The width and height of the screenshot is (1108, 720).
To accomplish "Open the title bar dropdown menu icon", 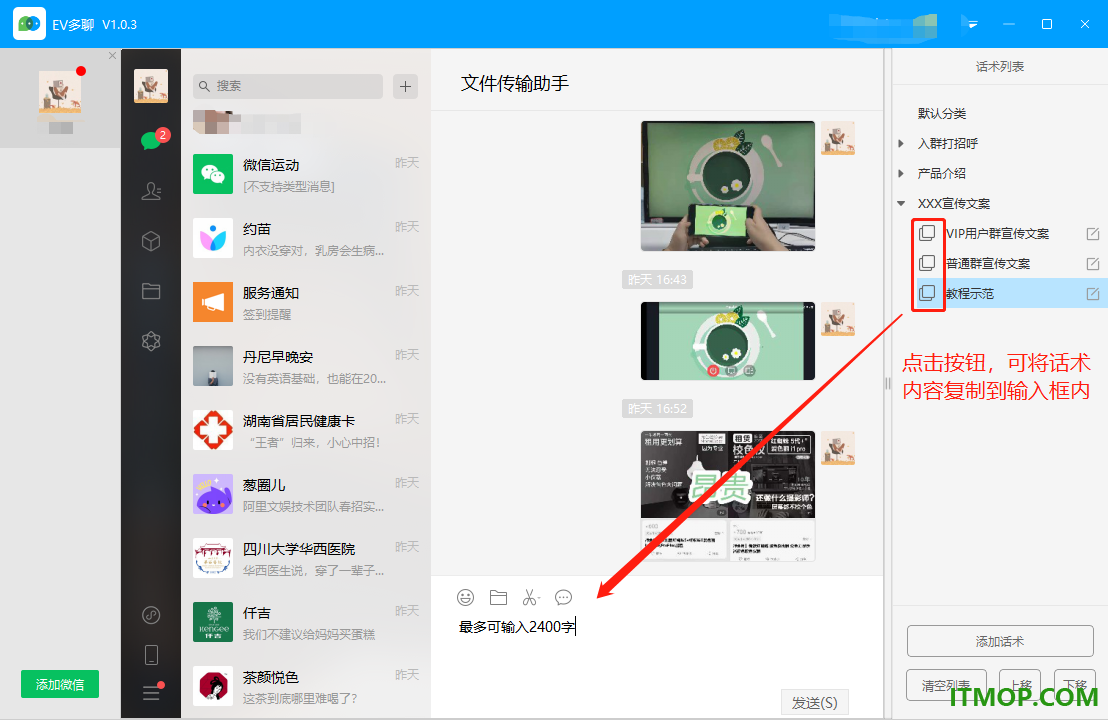I will point(972,24).
